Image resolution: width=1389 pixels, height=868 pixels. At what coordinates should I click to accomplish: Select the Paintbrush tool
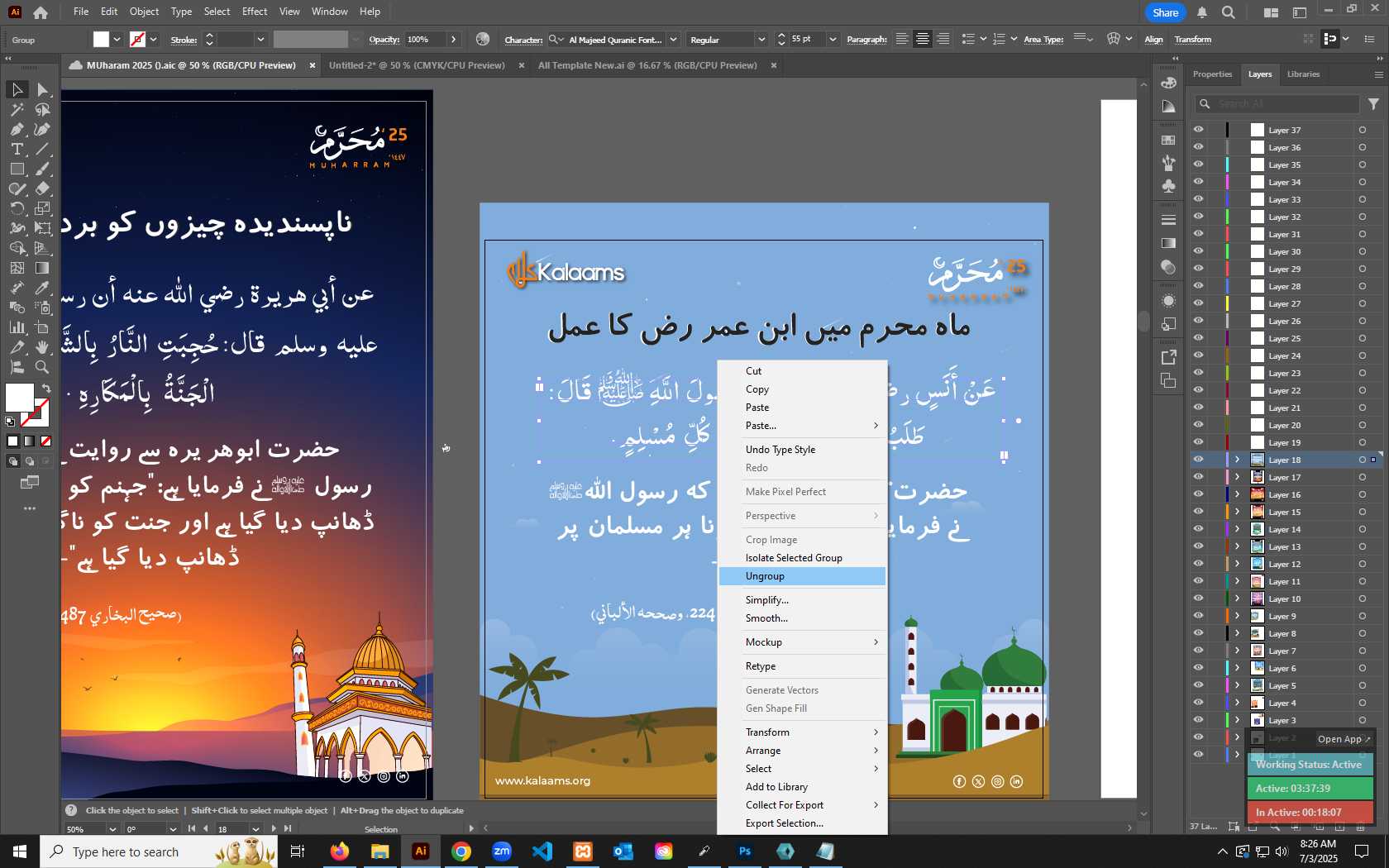click(42, 169)
